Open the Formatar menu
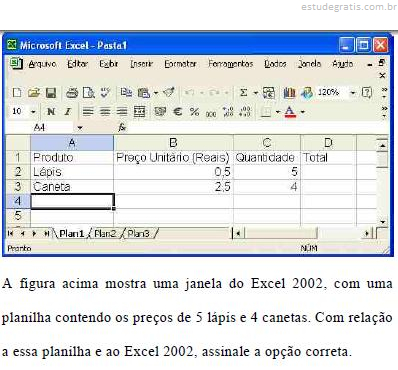This screenshot has height=370, width=398. click(x=180, y=63)
